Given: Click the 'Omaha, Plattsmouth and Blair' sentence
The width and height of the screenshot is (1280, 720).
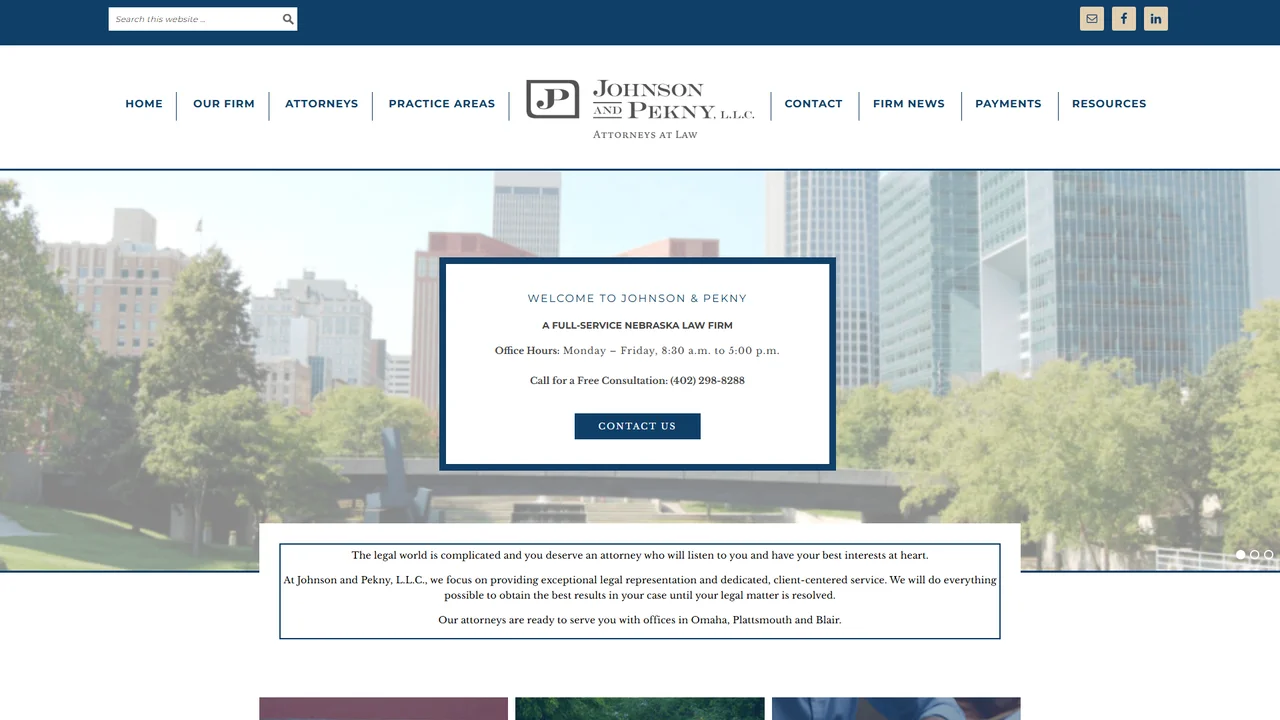Looking at the screenshot, I should pos(640,620).
